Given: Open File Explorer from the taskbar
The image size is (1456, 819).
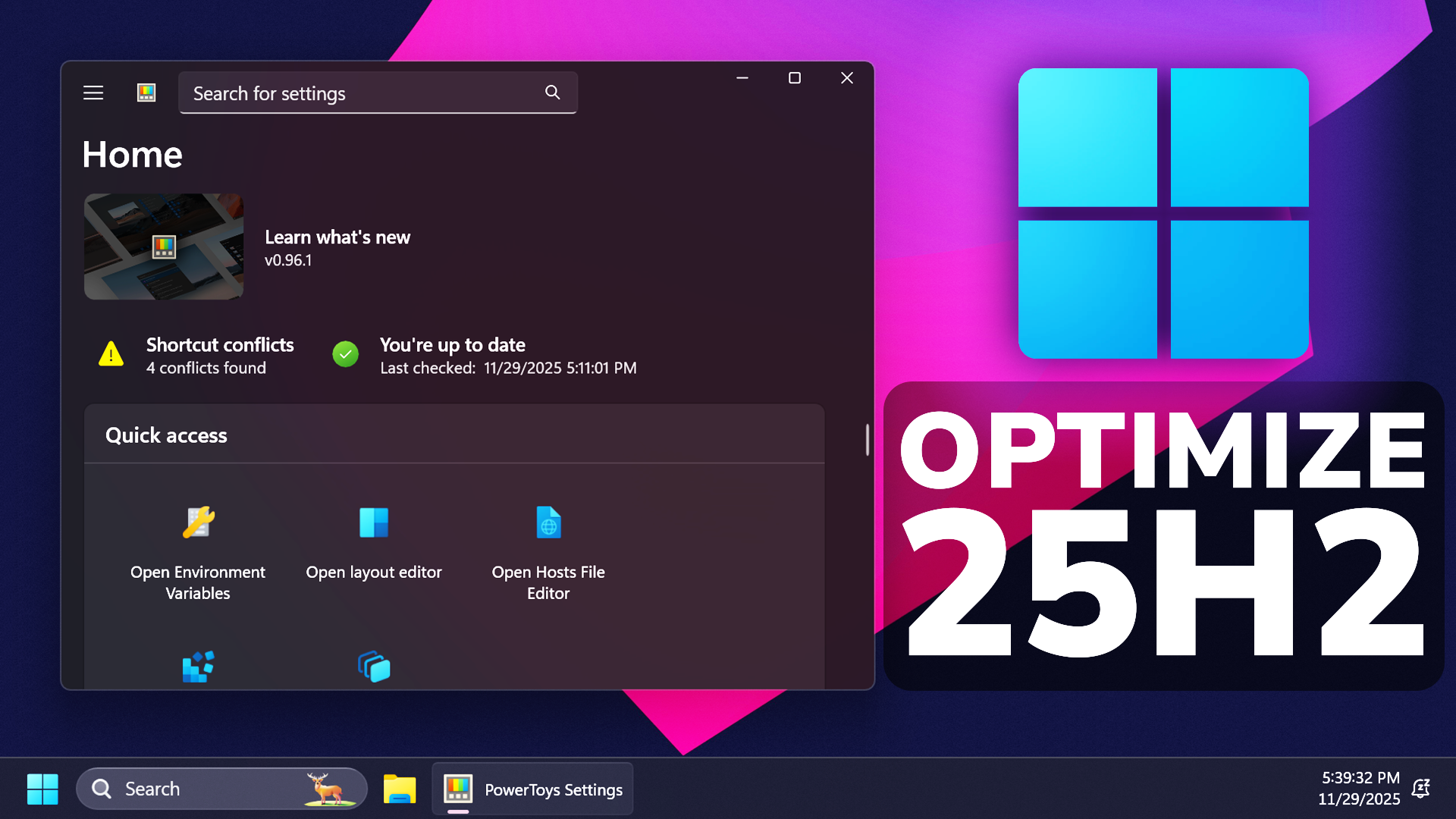Looking at the screenshot, I should coord(399,789).
